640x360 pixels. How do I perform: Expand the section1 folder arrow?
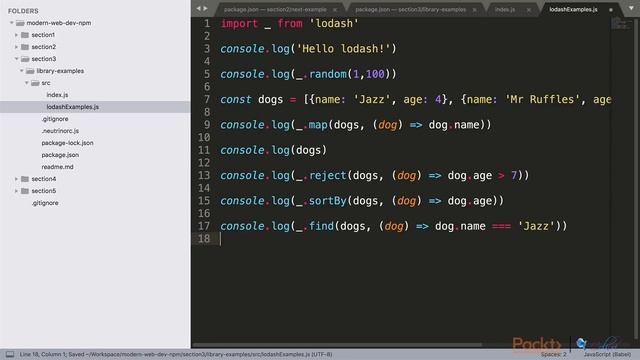click(16, 35)
